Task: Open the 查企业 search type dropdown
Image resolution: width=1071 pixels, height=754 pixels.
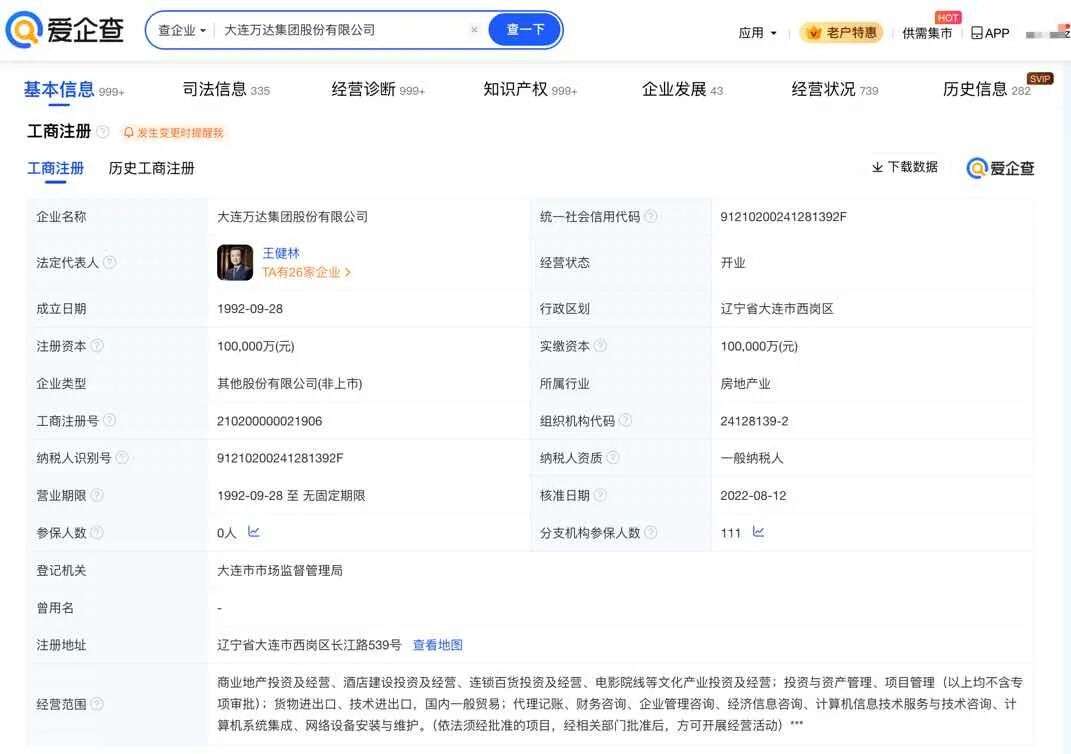Action: pos(178,29)
